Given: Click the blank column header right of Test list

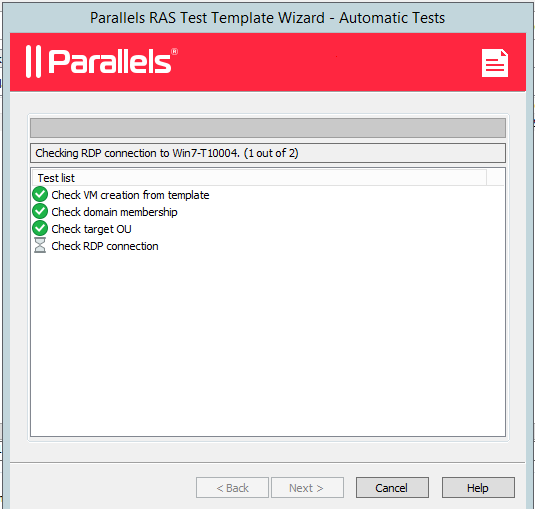Looking at the screenshot, I should tap(495, 178).
